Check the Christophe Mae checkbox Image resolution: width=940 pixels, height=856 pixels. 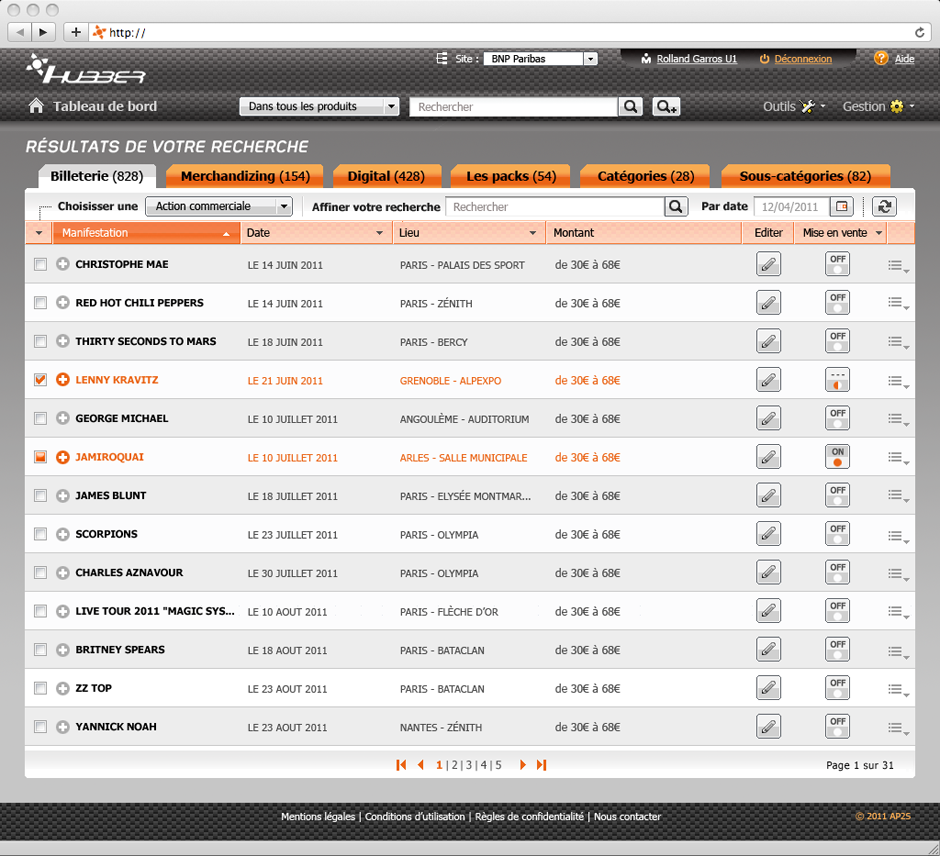(x=40, y=264)
